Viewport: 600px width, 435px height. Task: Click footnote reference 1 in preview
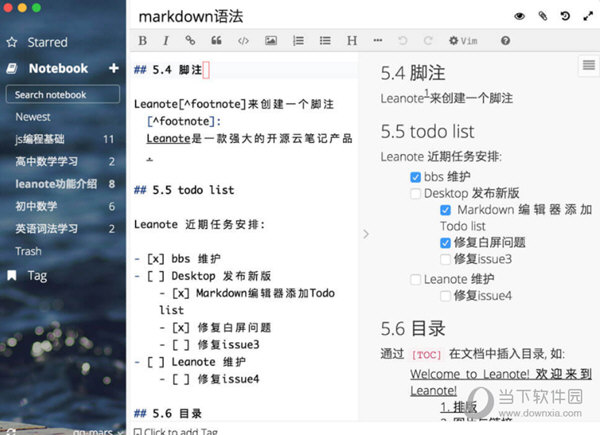click(426, 93)
